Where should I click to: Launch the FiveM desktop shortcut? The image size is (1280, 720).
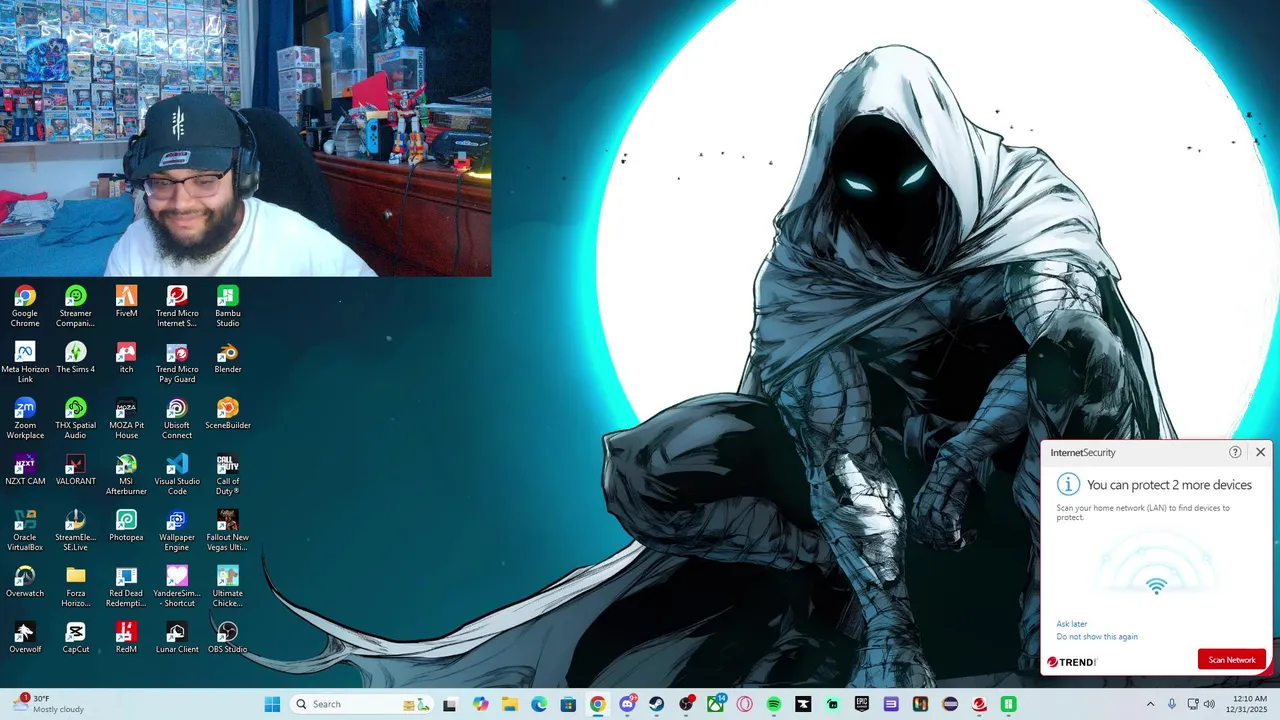126,301
